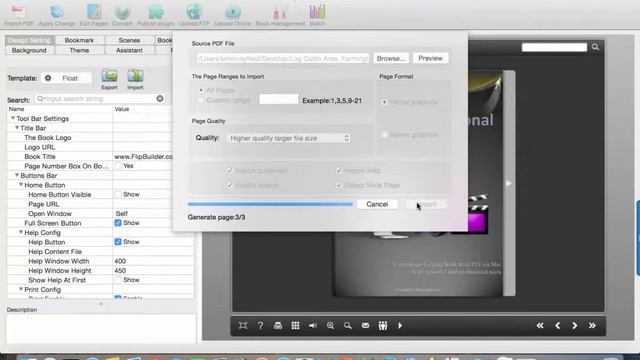Collapse the Print Config tree node
This screenshot has width=640, height=360.
click(x=21, y=289)
